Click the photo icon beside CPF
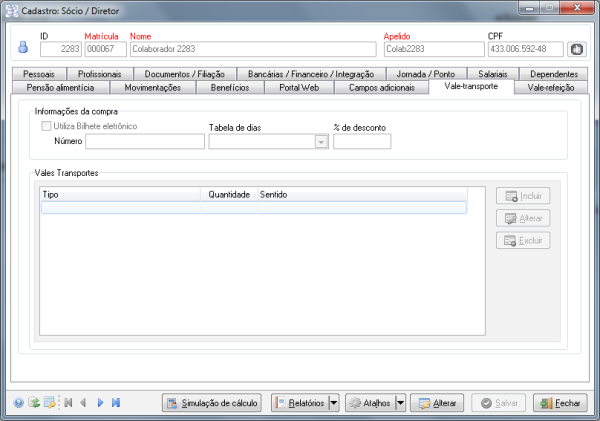Screen dimensions: 600x421 click(576, 48)
